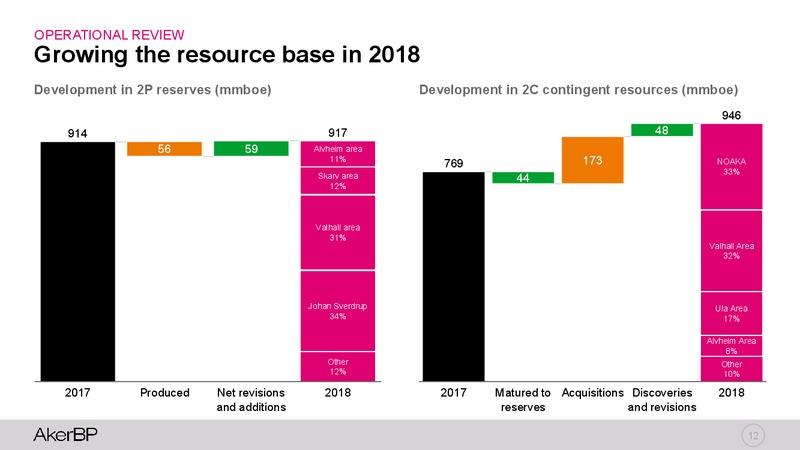800x450 pixels.
Task: Click the green Net revisions bar '59'
Action: [x=251, y=149]
